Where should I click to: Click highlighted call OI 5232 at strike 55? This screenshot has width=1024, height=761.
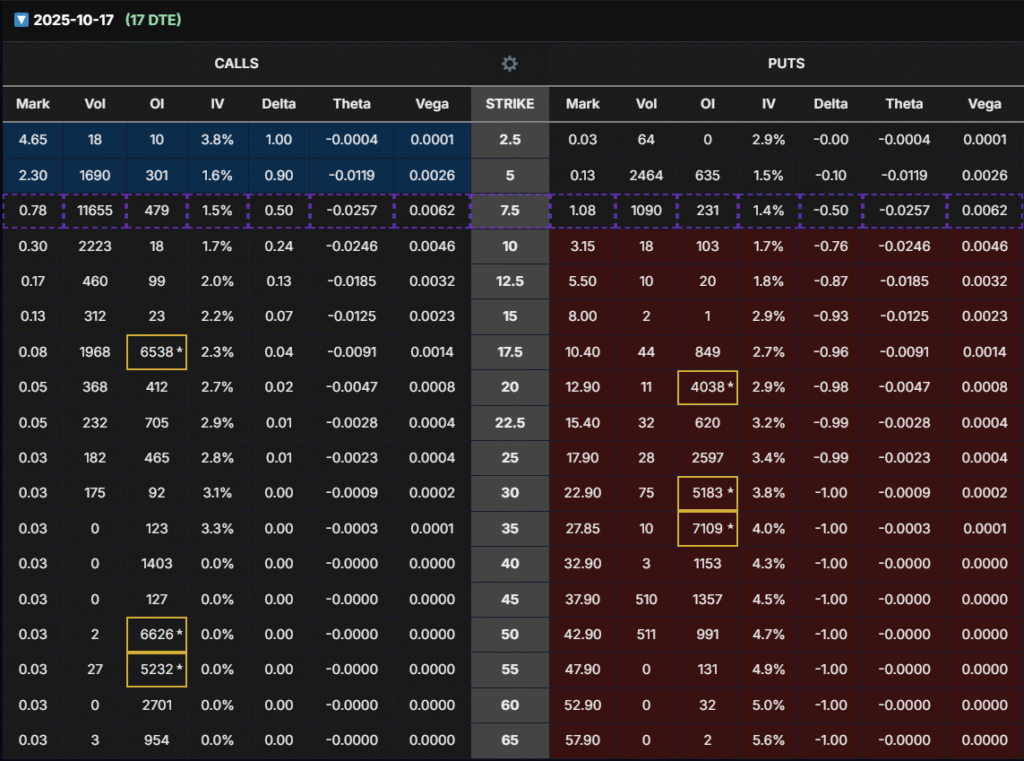pos(156,669)
